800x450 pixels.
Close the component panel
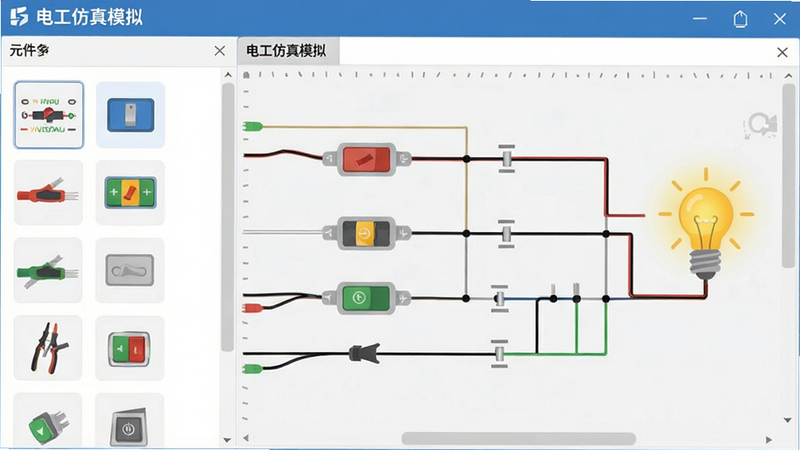[x=220, y=51]
